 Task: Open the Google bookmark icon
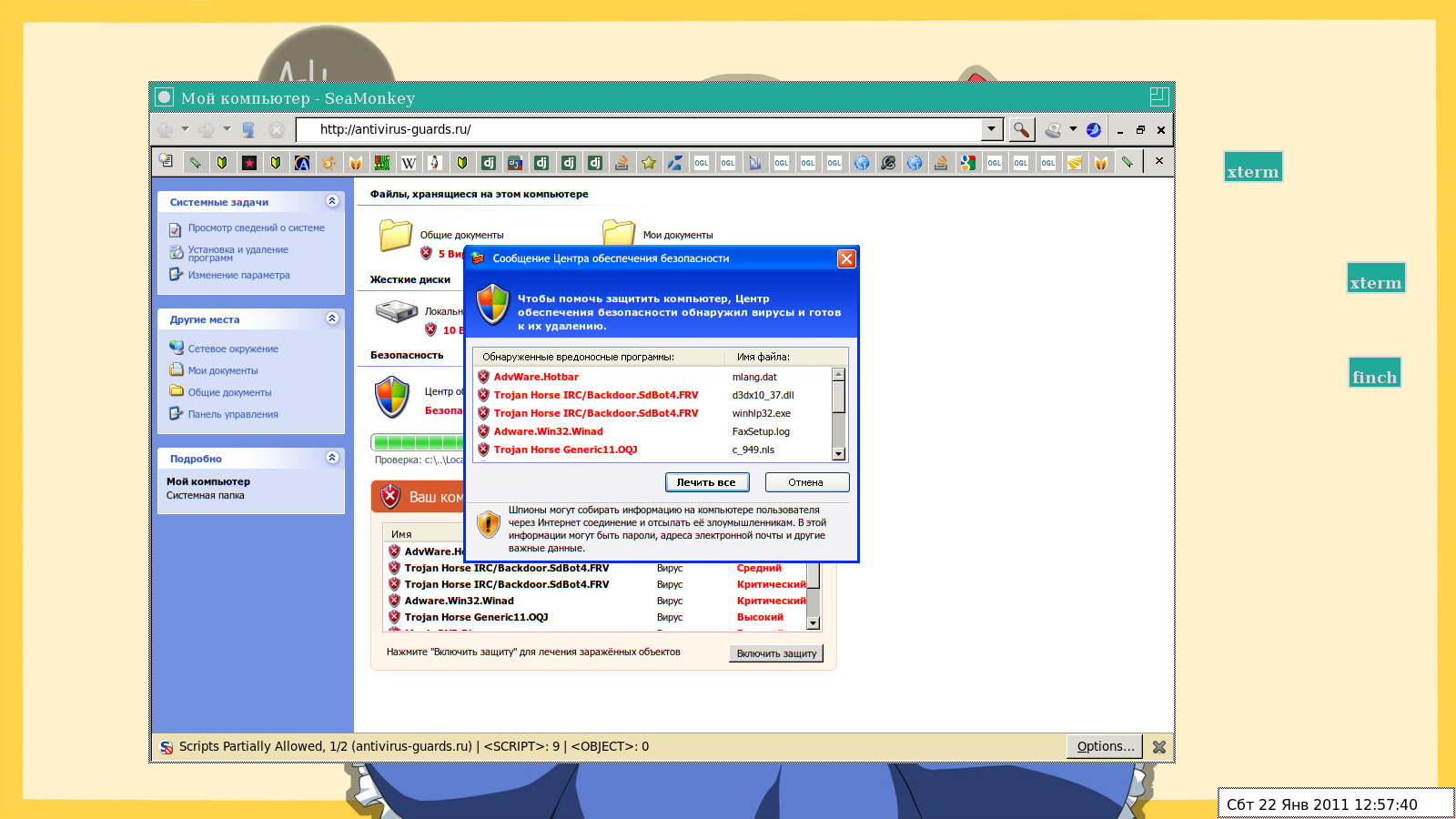tap(968, 163)
